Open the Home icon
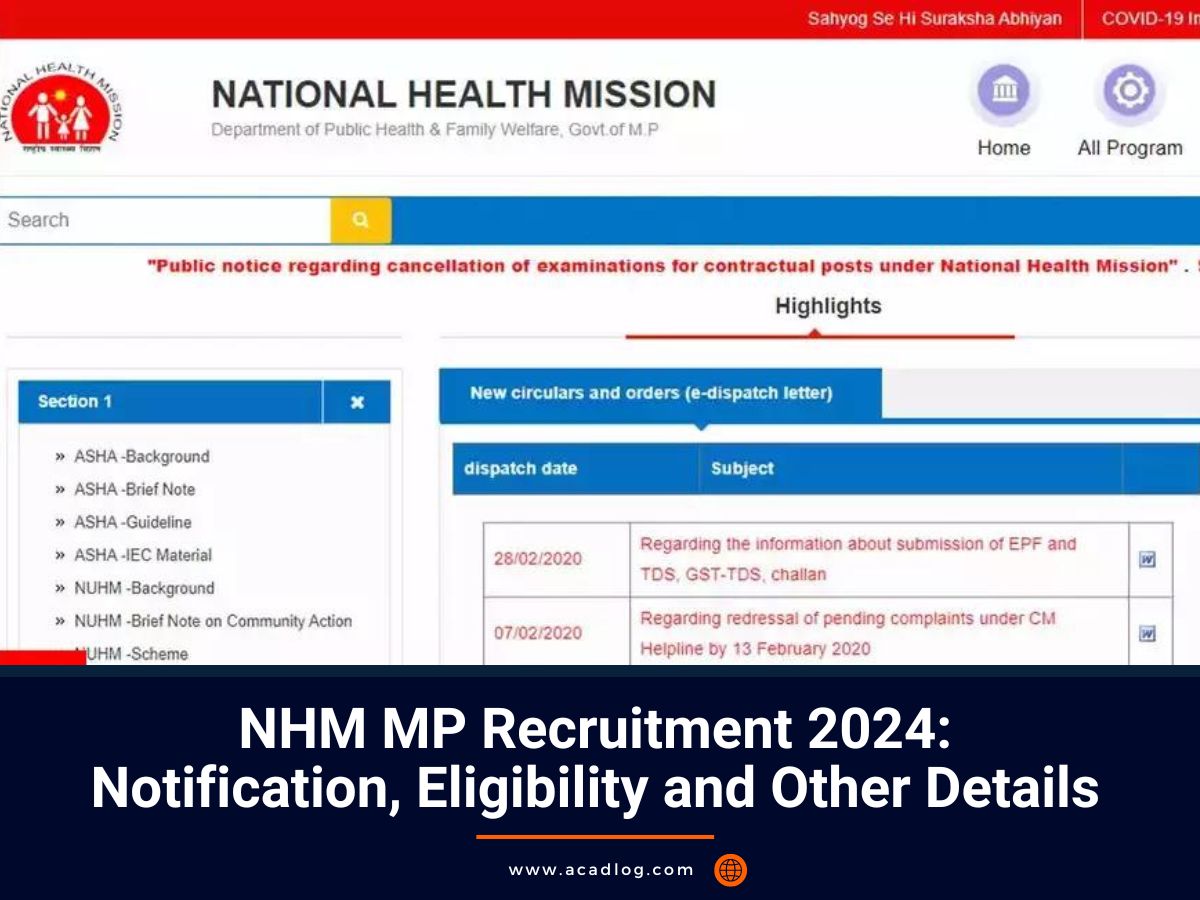1200x900 pixels. point(1003,92)
